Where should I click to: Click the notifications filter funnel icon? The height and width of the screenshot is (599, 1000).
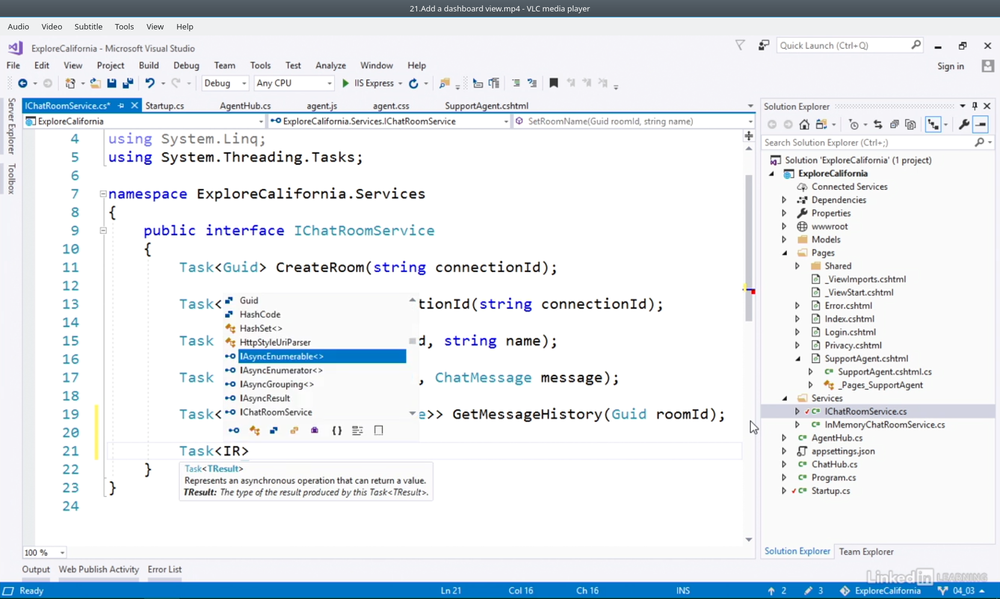[740, 45]
